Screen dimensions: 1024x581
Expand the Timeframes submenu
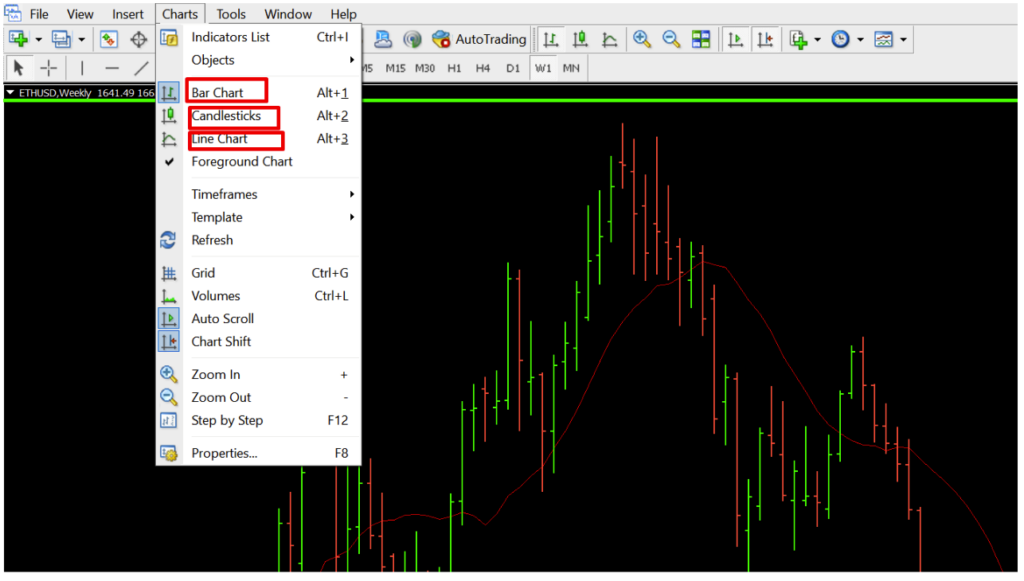click(259, 195)
